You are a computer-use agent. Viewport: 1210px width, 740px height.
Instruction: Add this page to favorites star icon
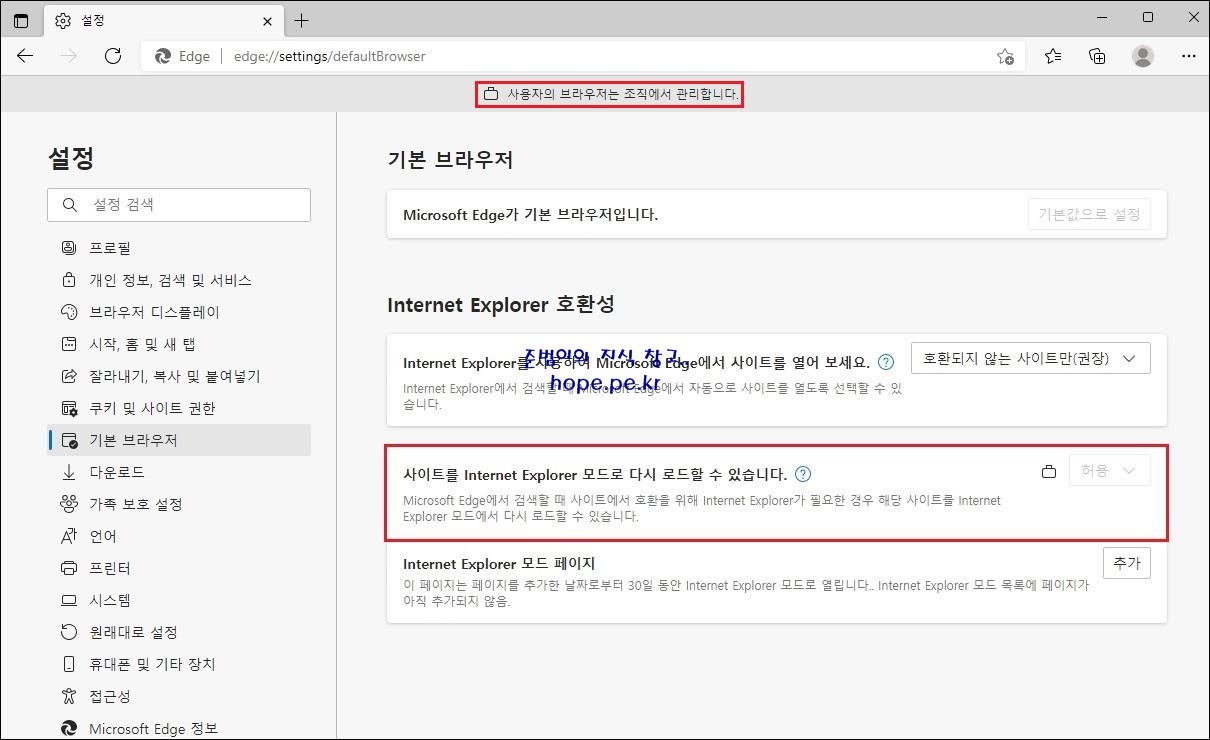(x=1005, y=56)
